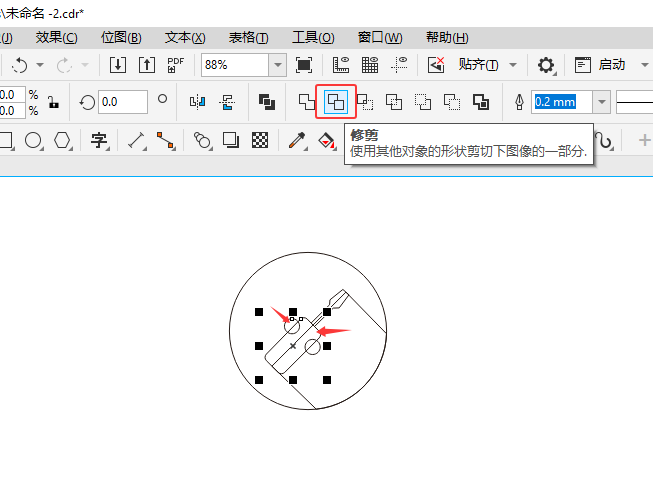Open the 表格(T) menu
653x487 pixels.
(x=249, y=38)
